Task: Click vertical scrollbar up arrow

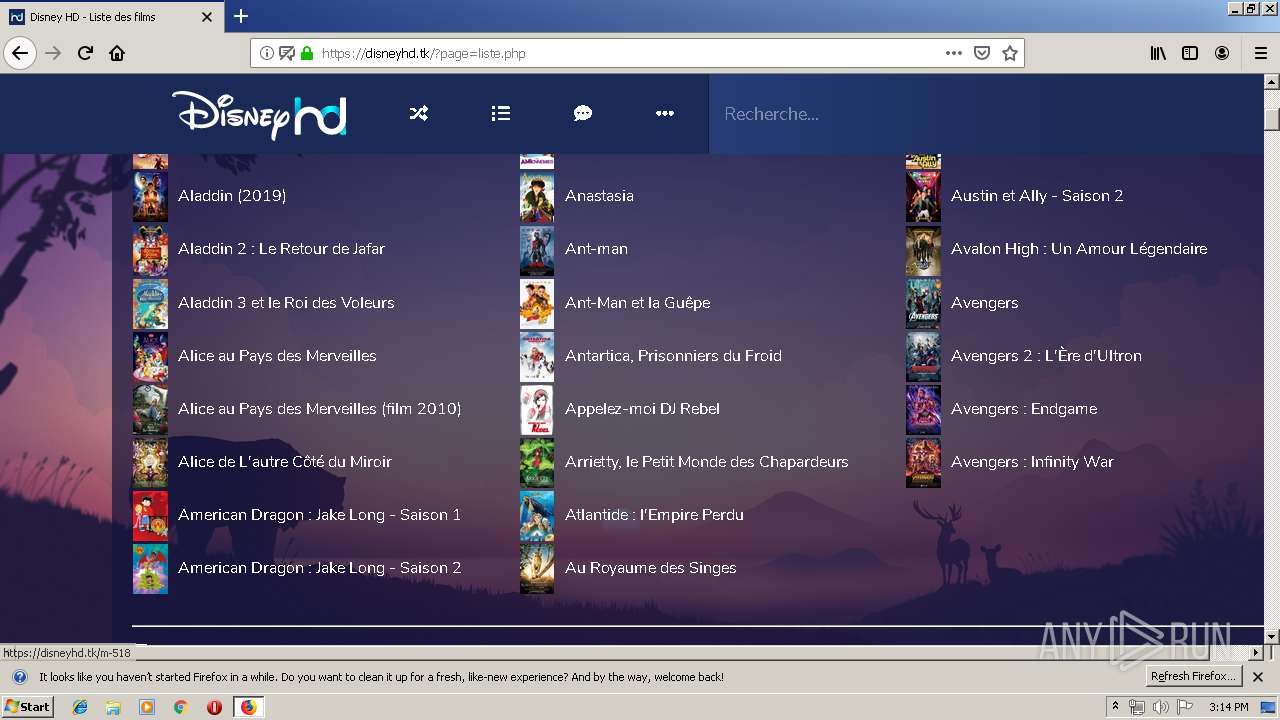Action: point(1272,82)
